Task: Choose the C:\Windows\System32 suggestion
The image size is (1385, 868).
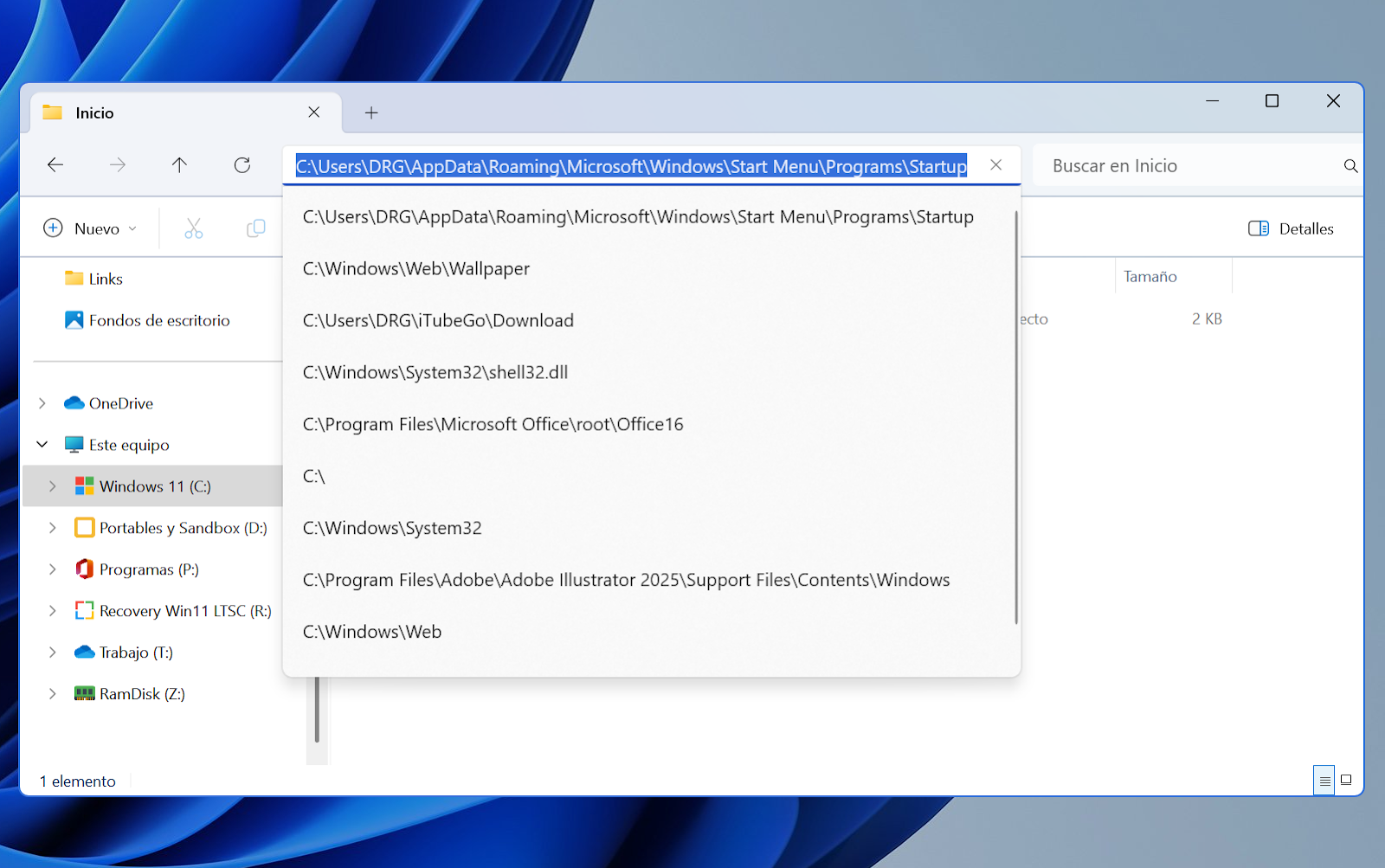Action: (392, 529)
